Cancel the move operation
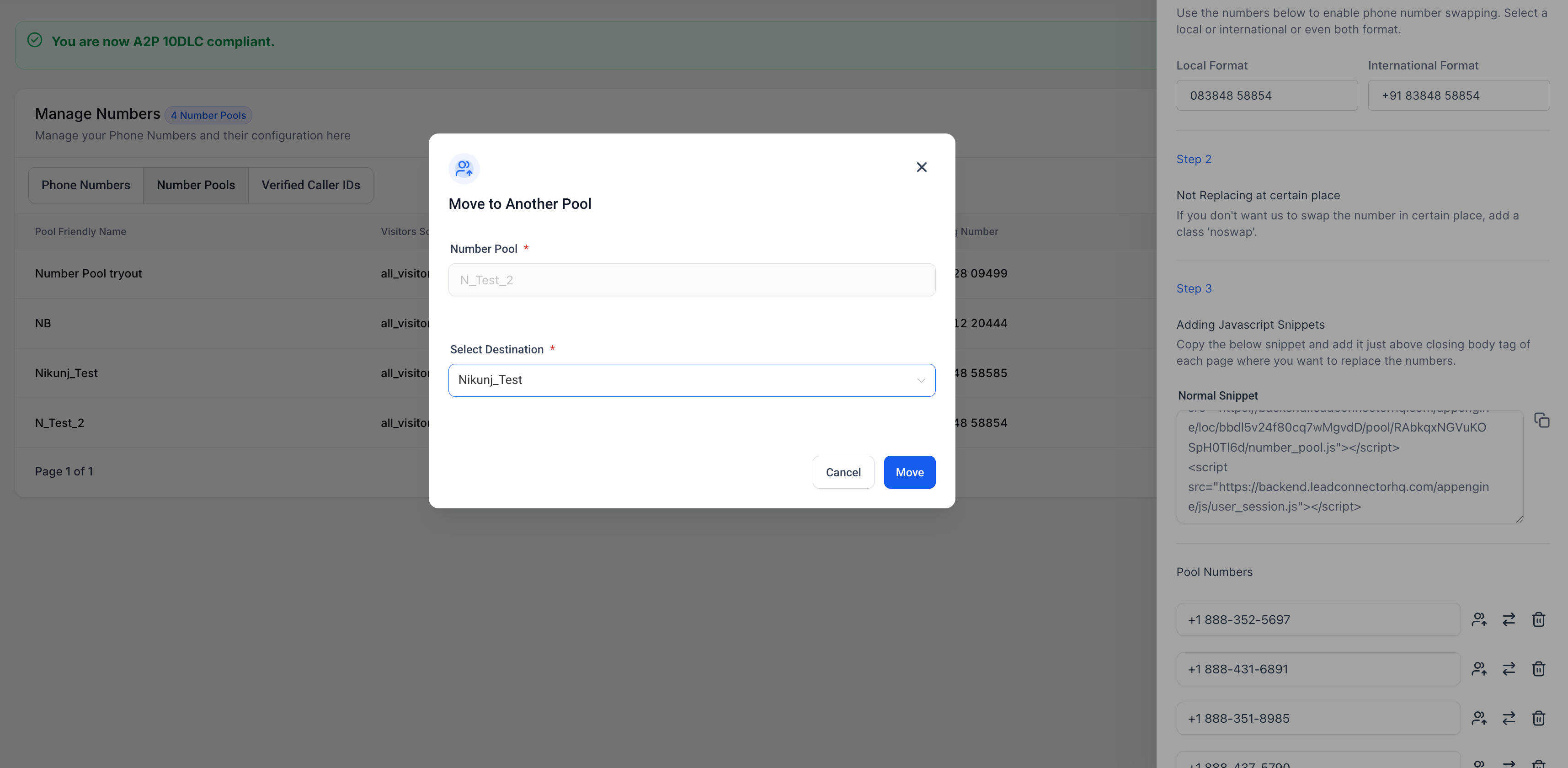The width and height of the screenshot is (1568, 768). (843, 472)
